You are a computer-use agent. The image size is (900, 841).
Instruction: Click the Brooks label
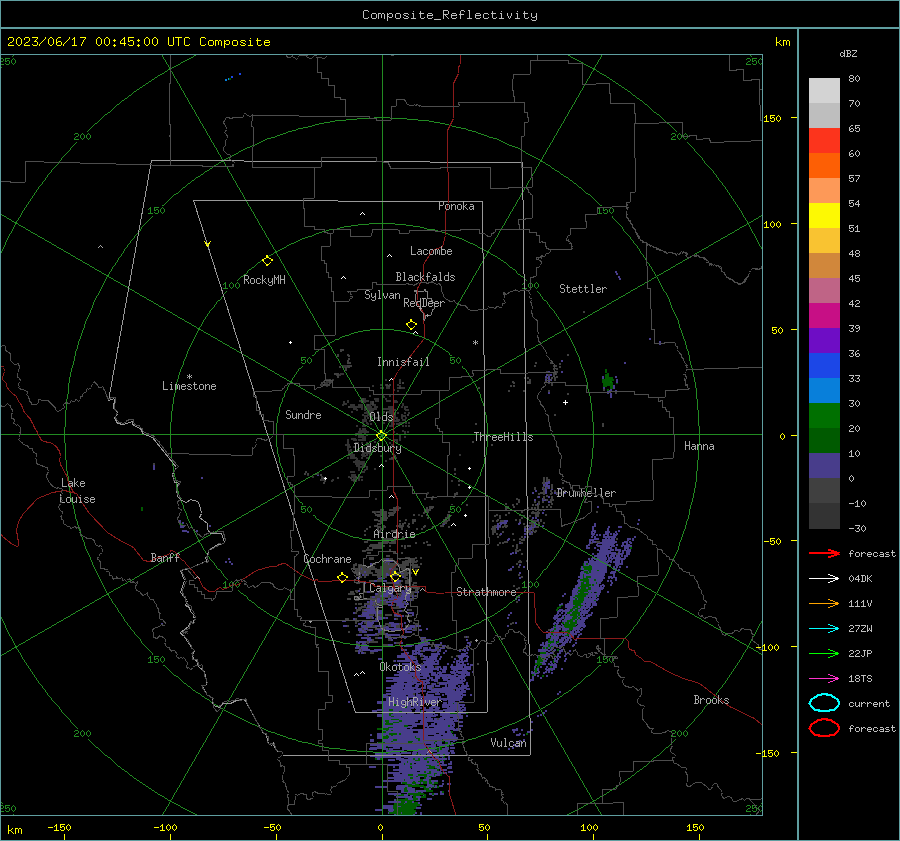click(x=711, y=700)
